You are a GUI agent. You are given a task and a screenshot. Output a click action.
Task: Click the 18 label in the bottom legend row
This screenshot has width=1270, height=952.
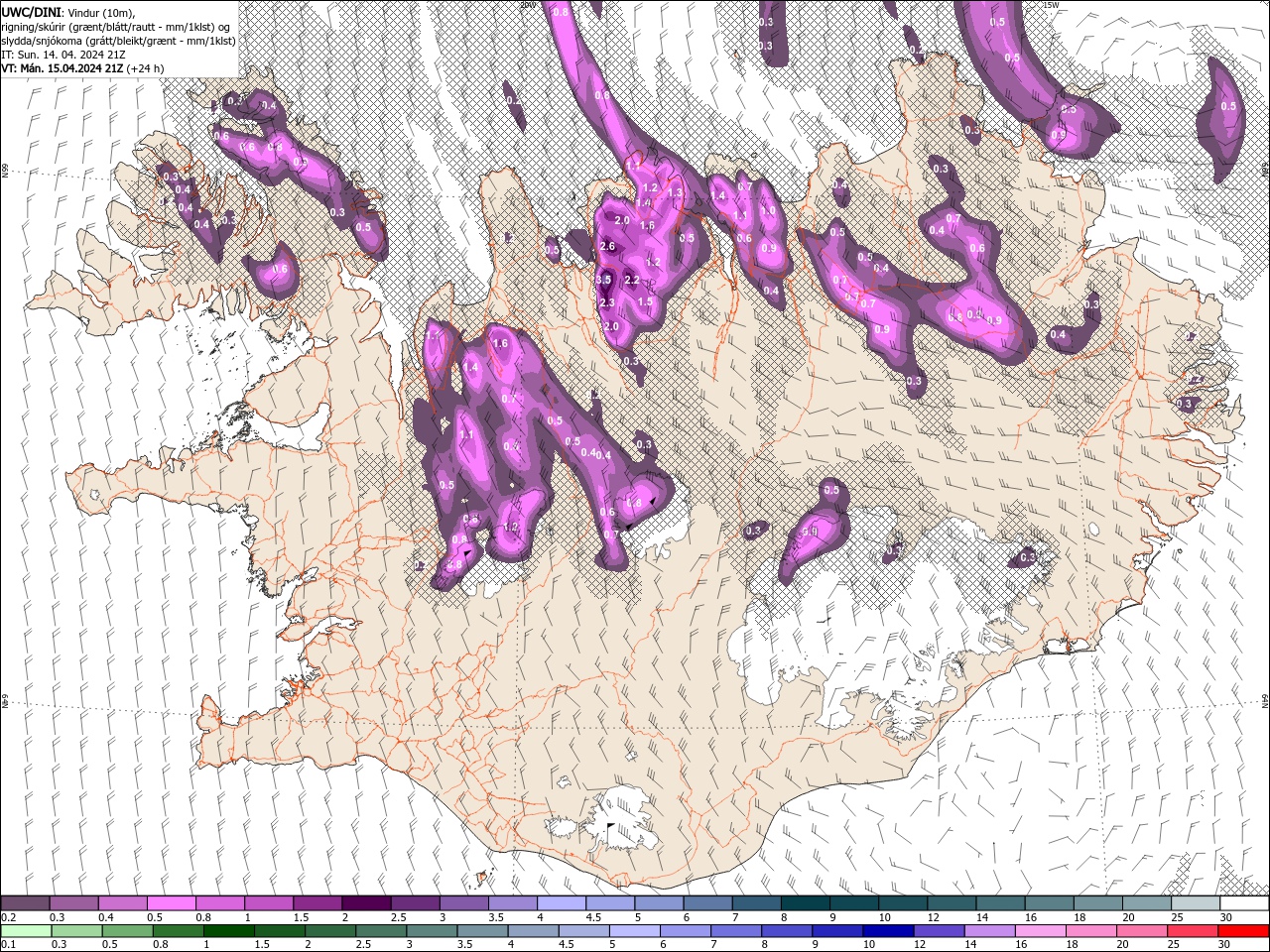1074,945
